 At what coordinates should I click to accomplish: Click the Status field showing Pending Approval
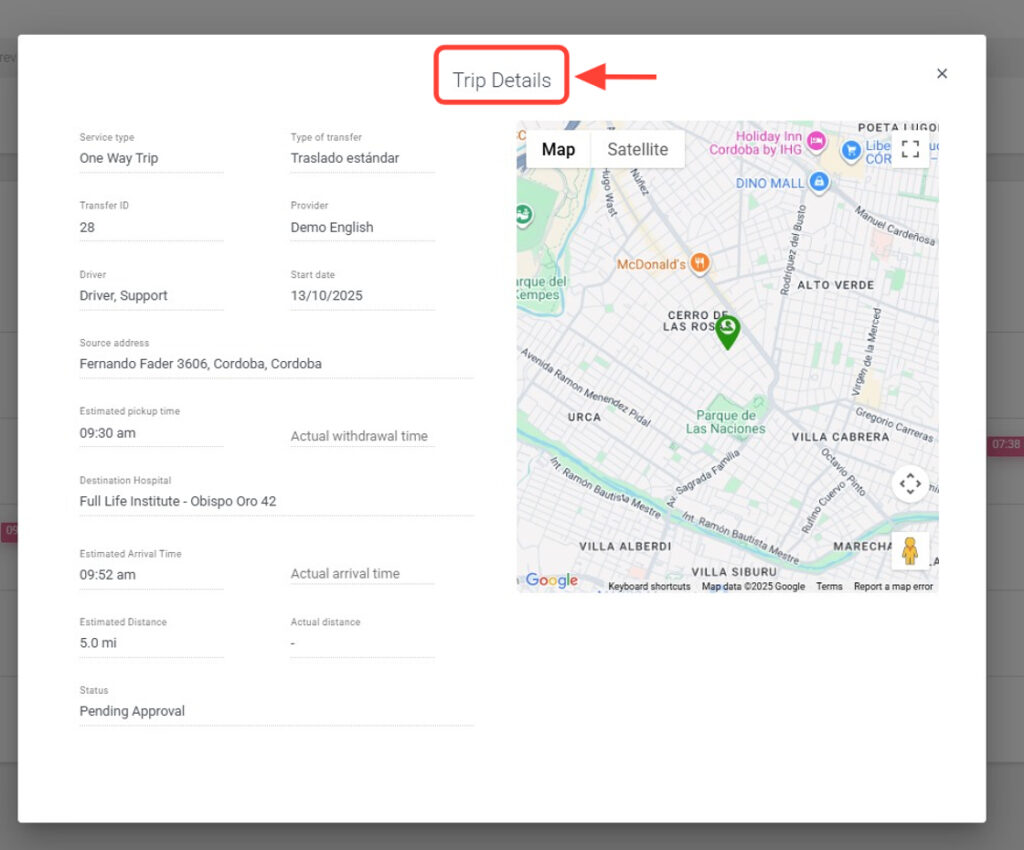pyautogui.click(x=275, y=711)
